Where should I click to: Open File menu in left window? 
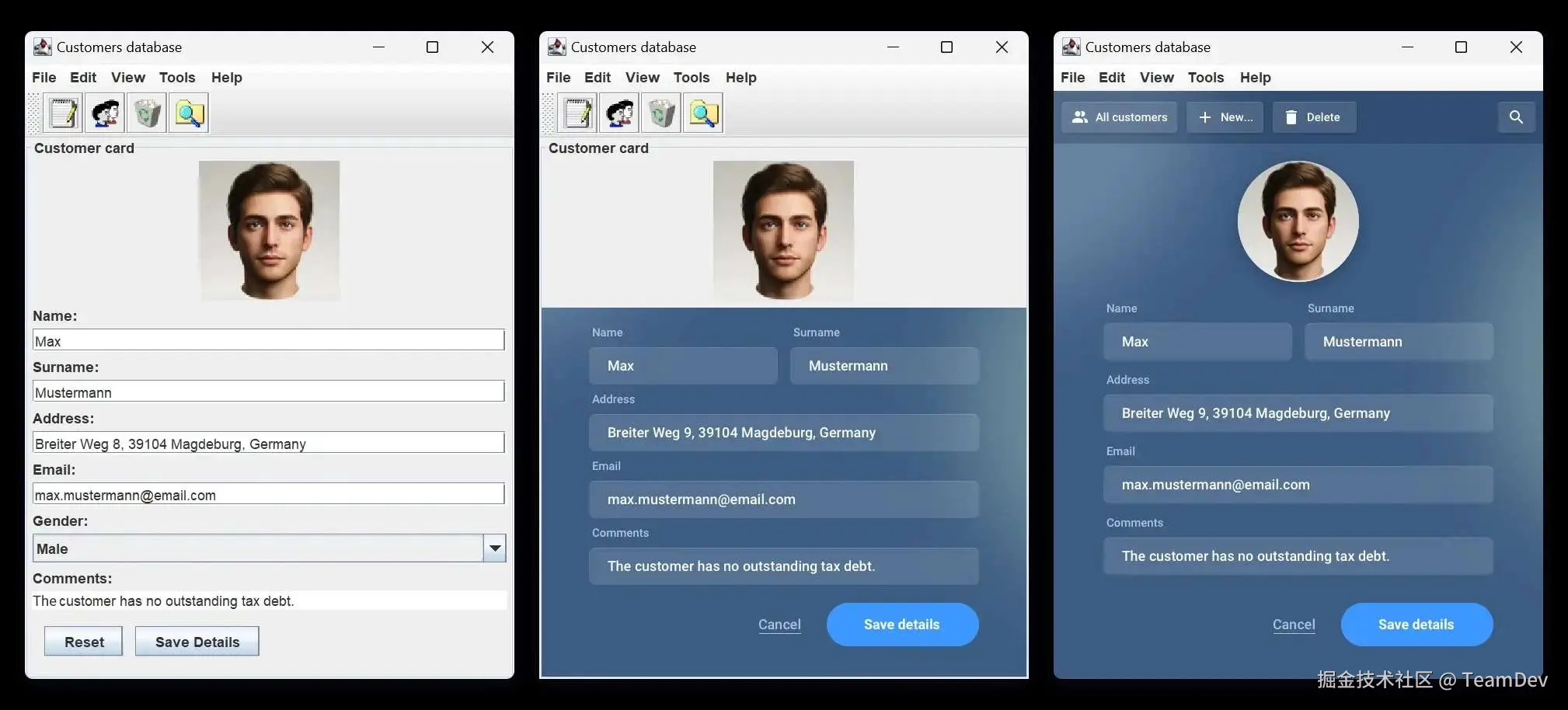(44, 78)
